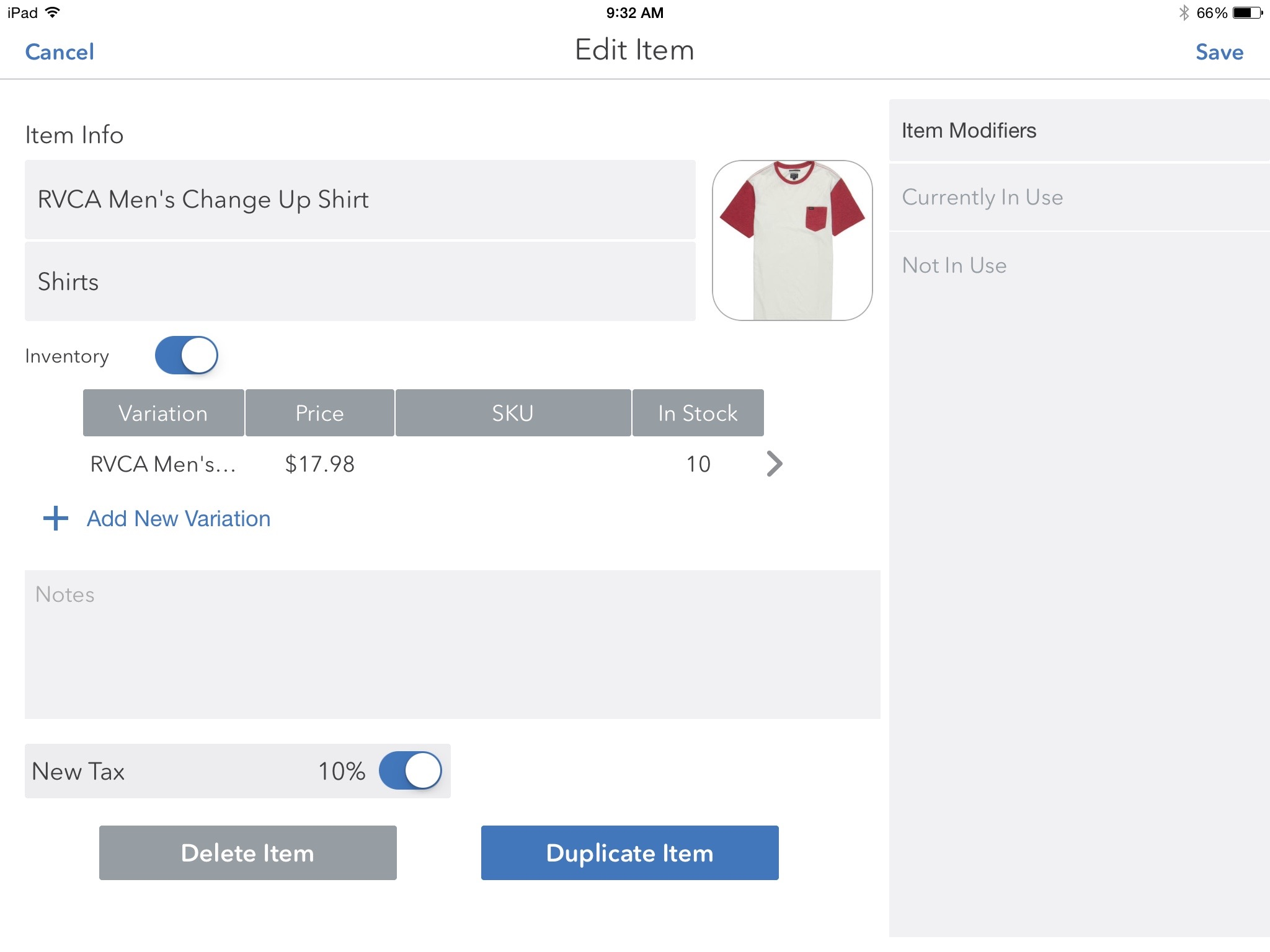Click into the Notes text area
1270x952 pixels.
click(x=452, y=645)
